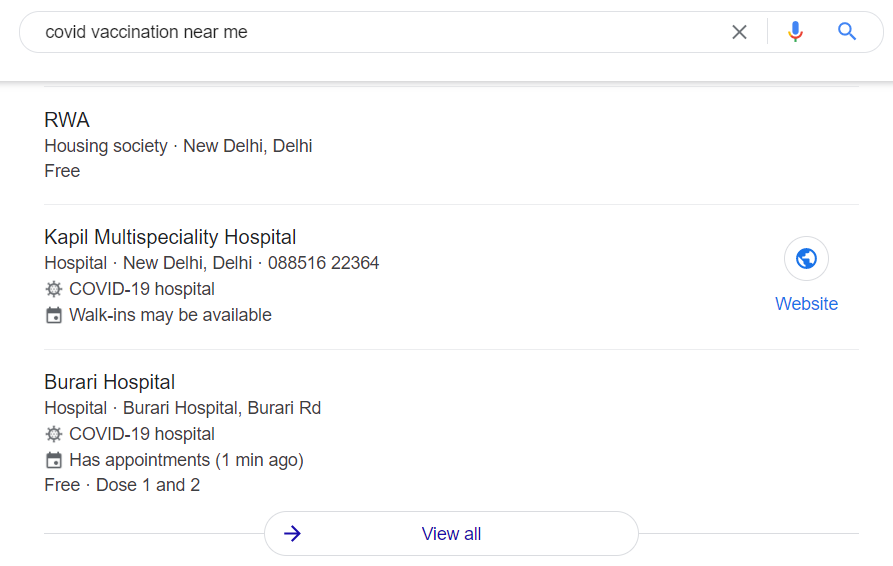This screenshot has height=566, width=893.
Task: Clear the search box with X icon
Action: click(739, 32)
